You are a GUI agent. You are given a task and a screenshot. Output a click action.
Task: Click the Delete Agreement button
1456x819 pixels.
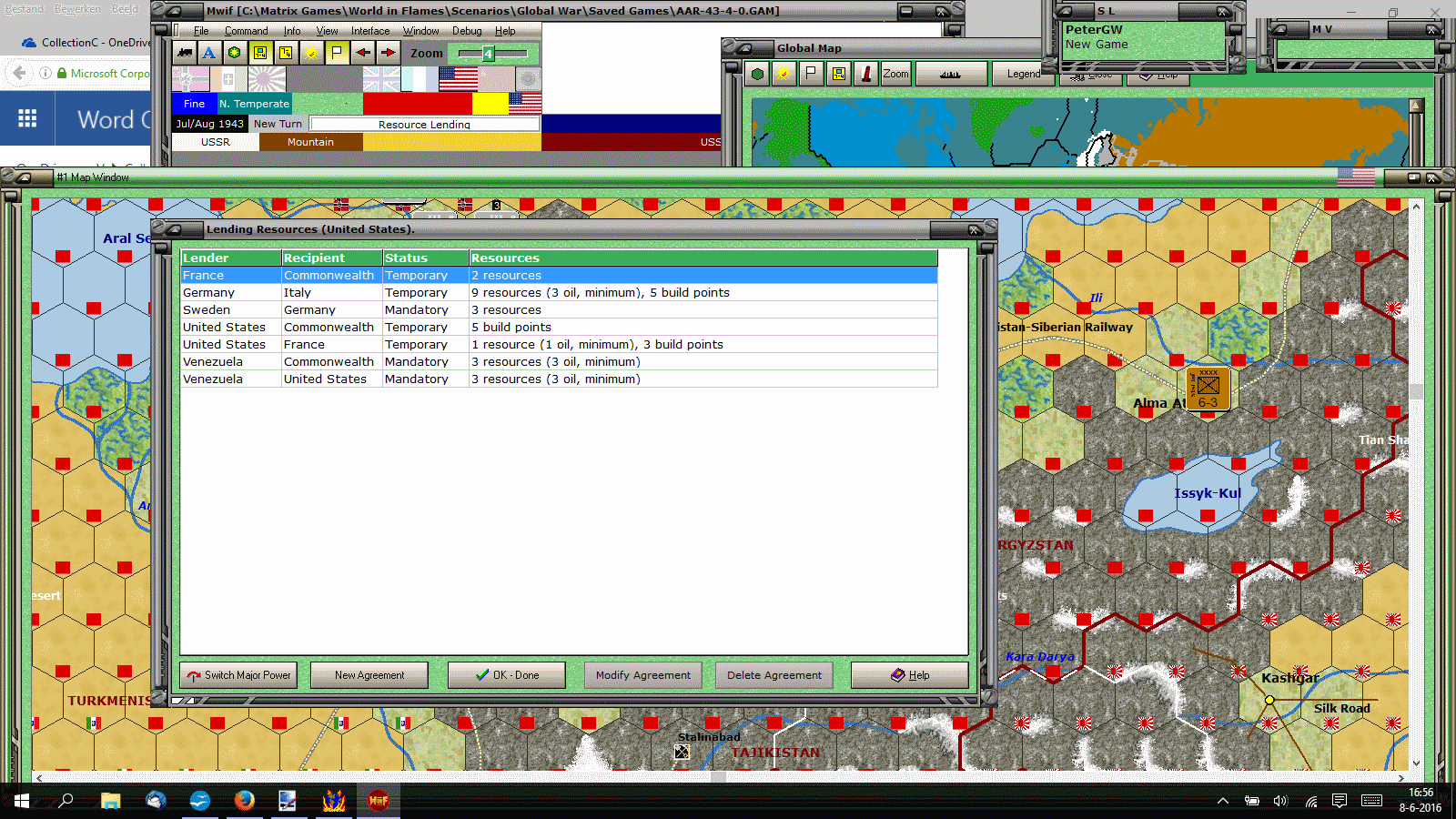(x=774, y=675)
